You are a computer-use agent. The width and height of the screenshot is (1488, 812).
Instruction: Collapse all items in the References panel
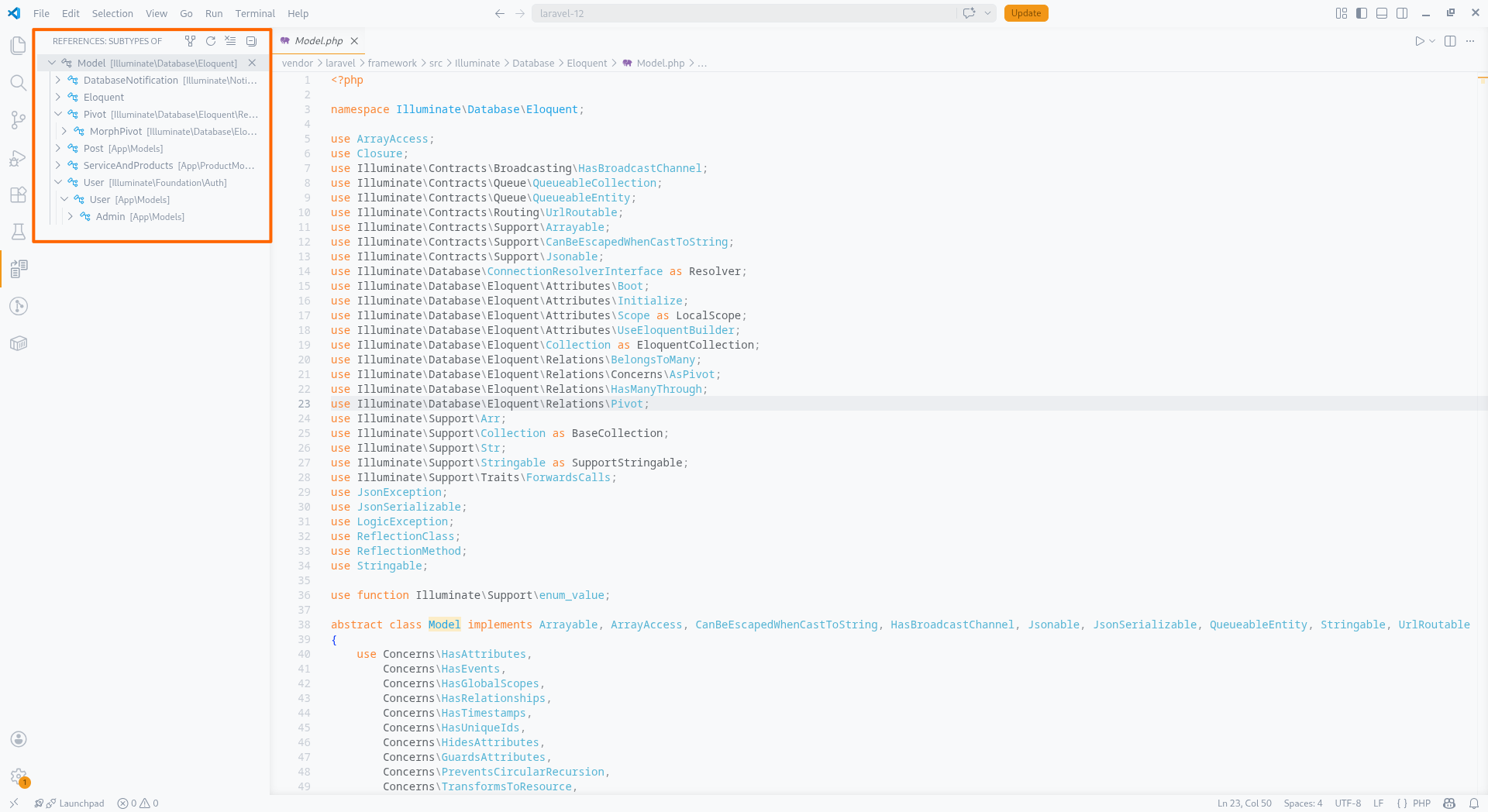251,41
